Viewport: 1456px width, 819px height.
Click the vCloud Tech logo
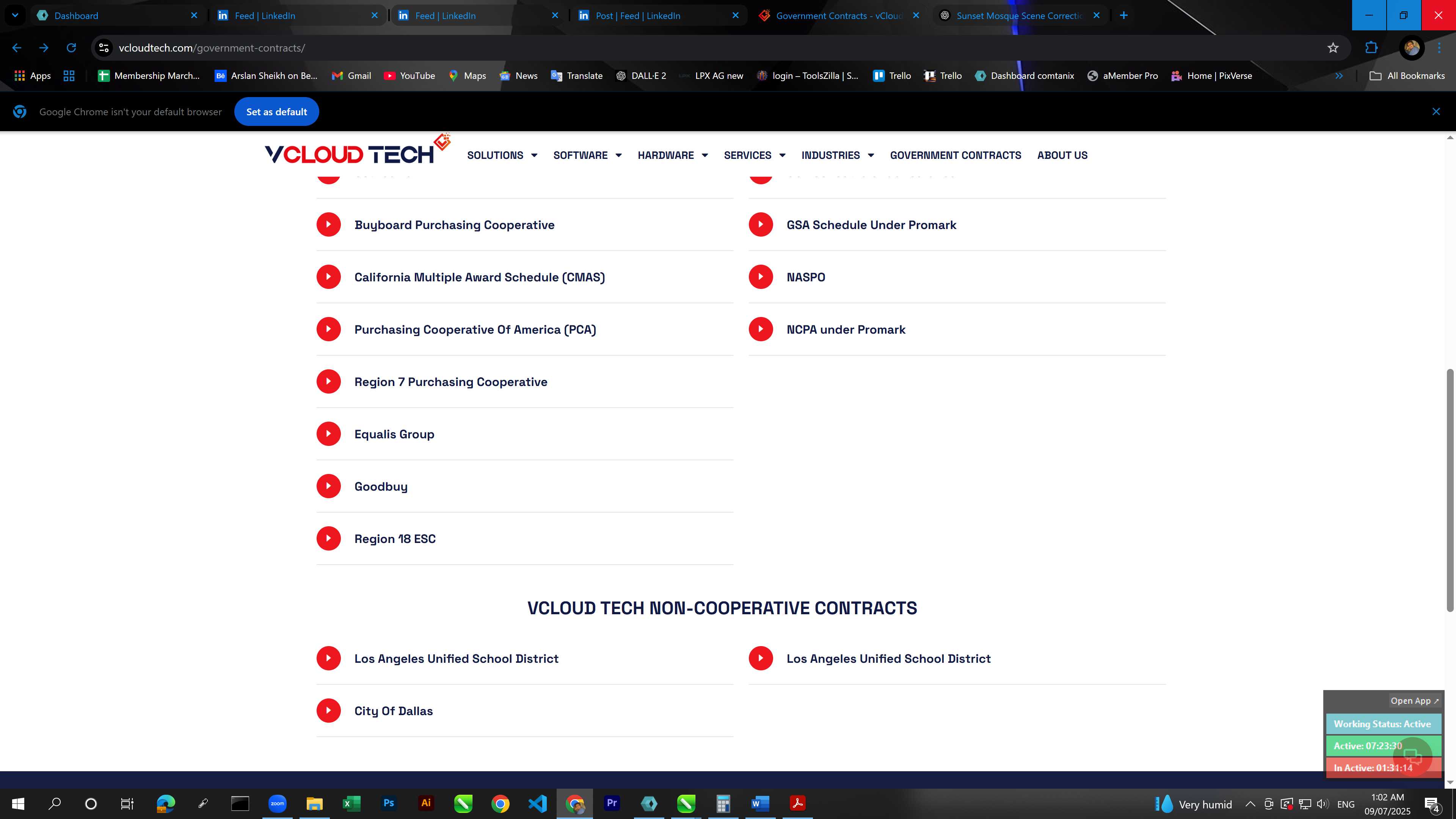coord(357,150)
